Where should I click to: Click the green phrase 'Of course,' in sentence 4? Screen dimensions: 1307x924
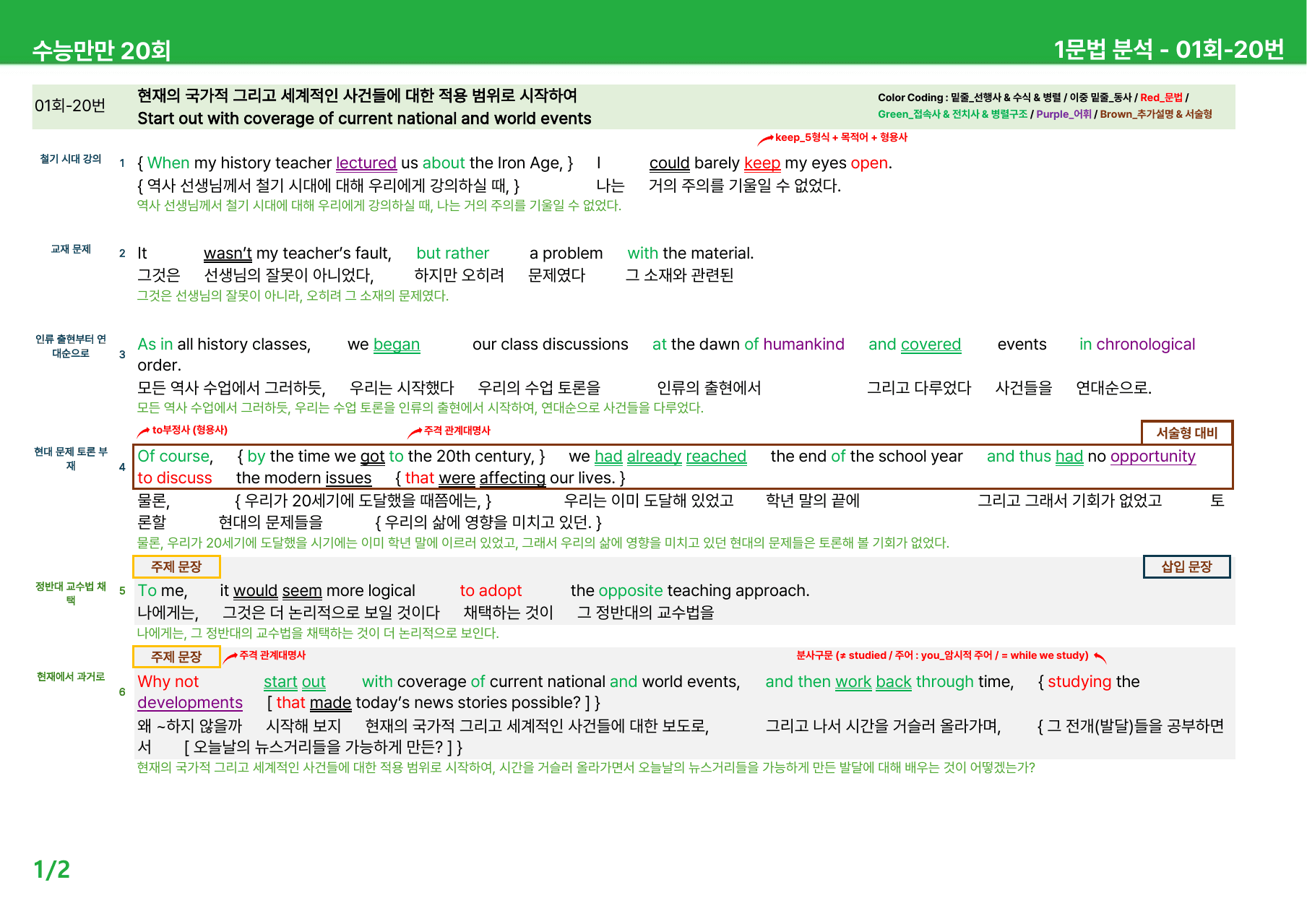point(175,457)
